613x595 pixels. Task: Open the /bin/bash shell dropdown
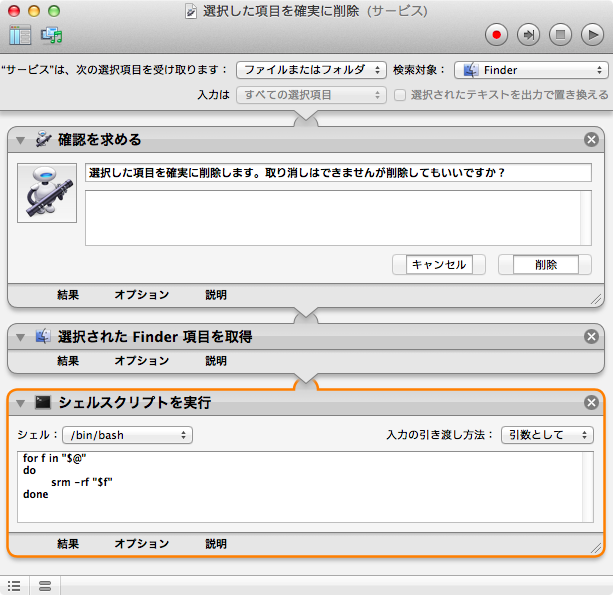127,435
